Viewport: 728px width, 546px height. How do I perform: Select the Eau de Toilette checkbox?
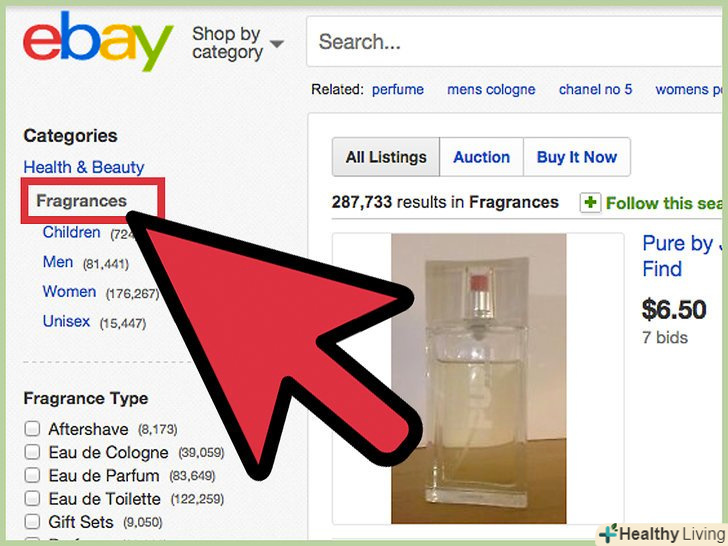point(32,498)
